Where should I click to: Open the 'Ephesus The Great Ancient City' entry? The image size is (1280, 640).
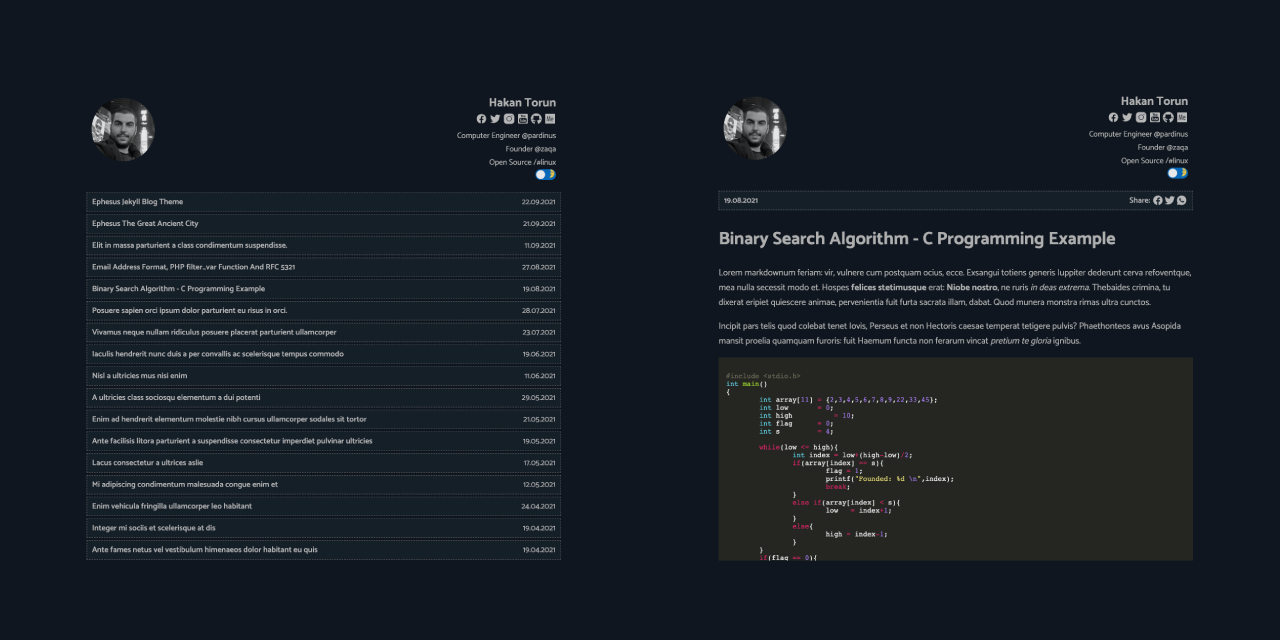pos(144,223)
